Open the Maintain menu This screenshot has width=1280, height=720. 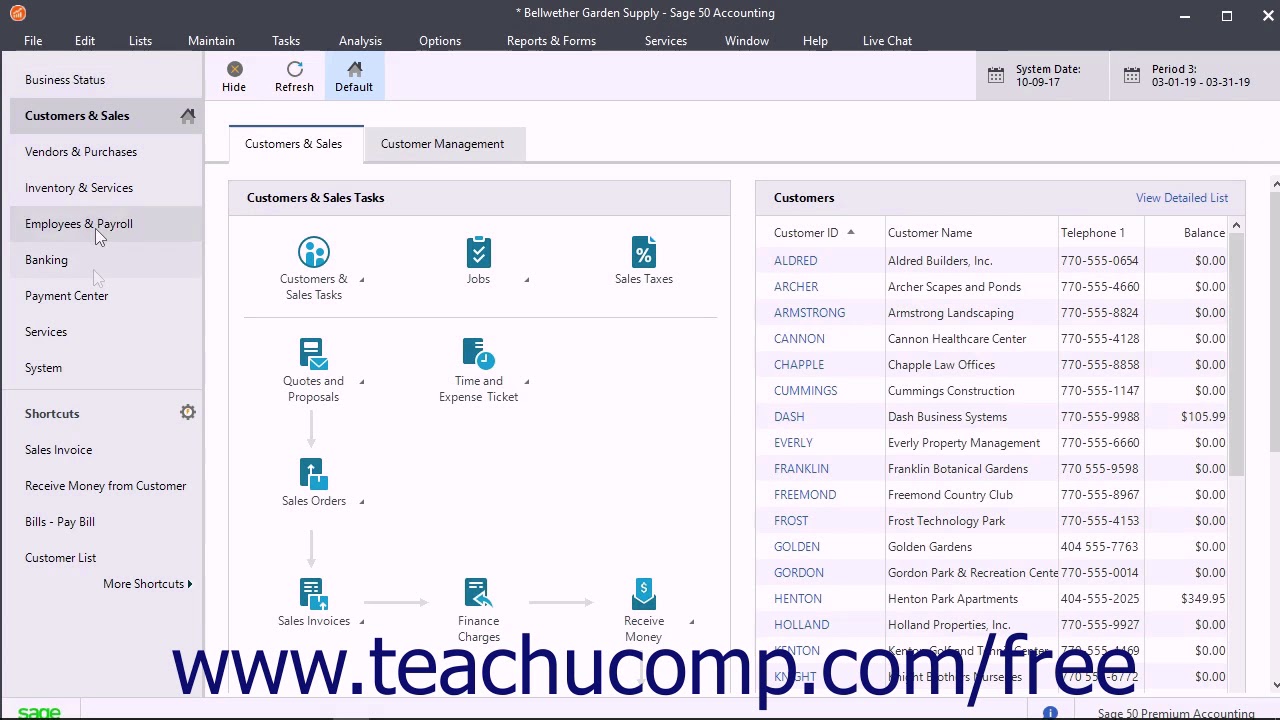point(211,41)
